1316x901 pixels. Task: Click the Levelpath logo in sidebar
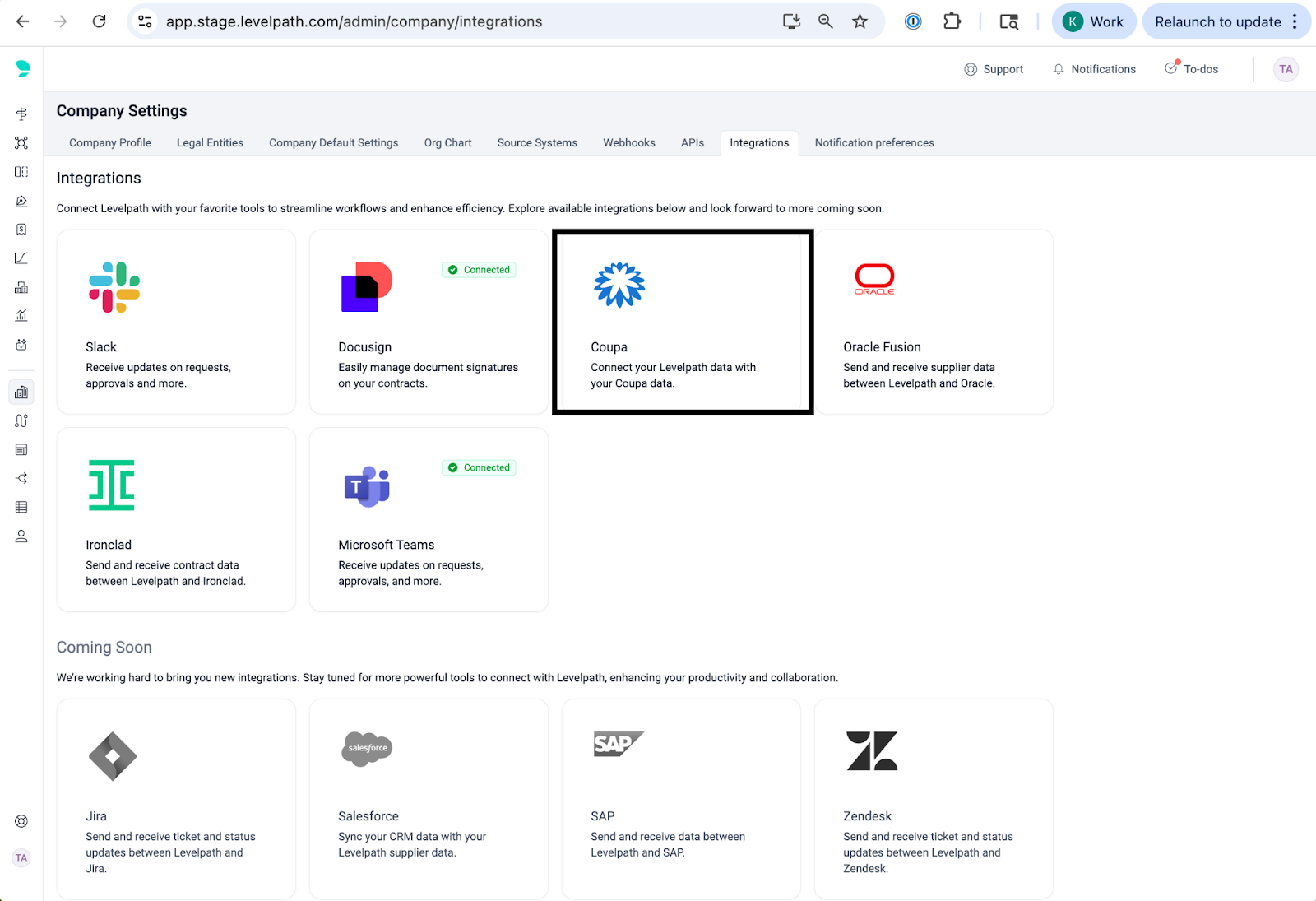(x=22, y=69)
